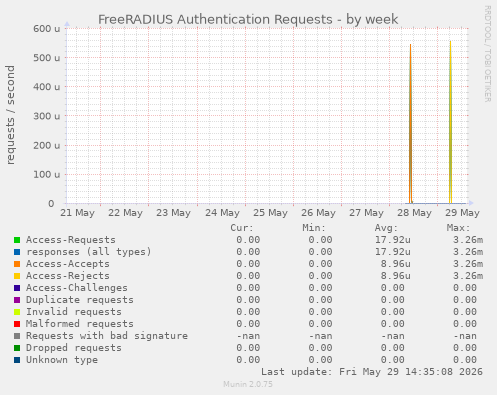This screenshot has height=395, width=497.
Task: Click the Last update timestamp text
Action: 372,372
